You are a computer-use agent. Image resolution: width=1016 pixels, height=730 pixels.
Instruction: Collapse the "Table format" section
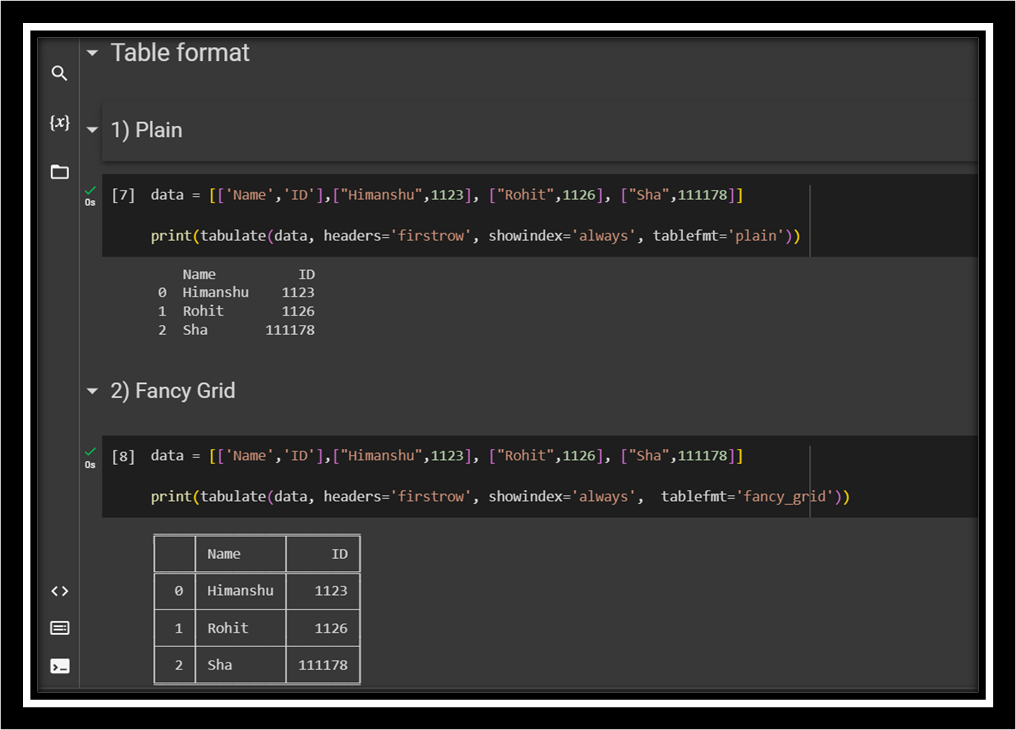(92, 53)
